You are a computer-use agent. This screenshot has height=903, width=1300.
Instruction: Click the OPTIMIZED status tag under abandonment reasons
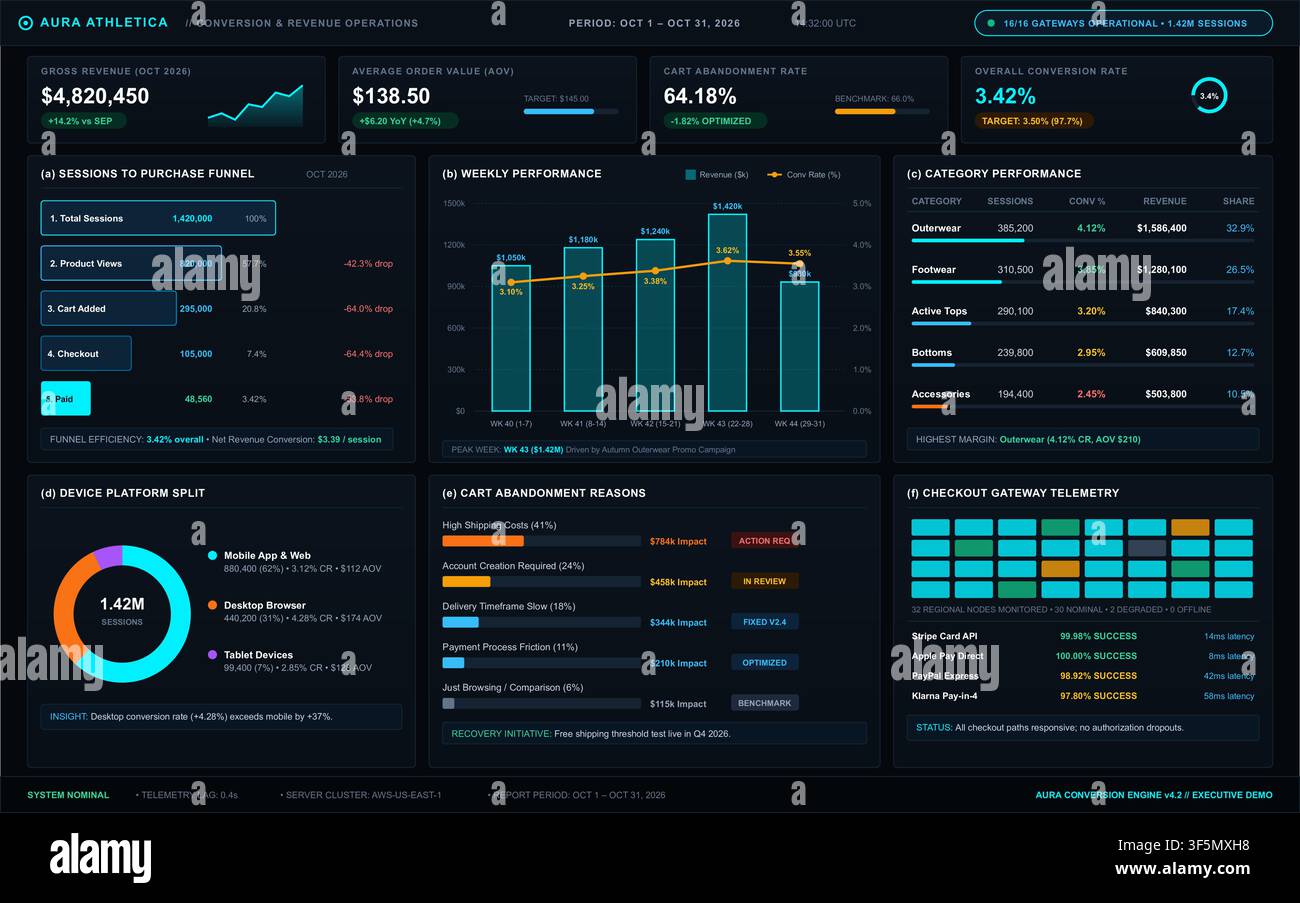click(x=765, y=662)
